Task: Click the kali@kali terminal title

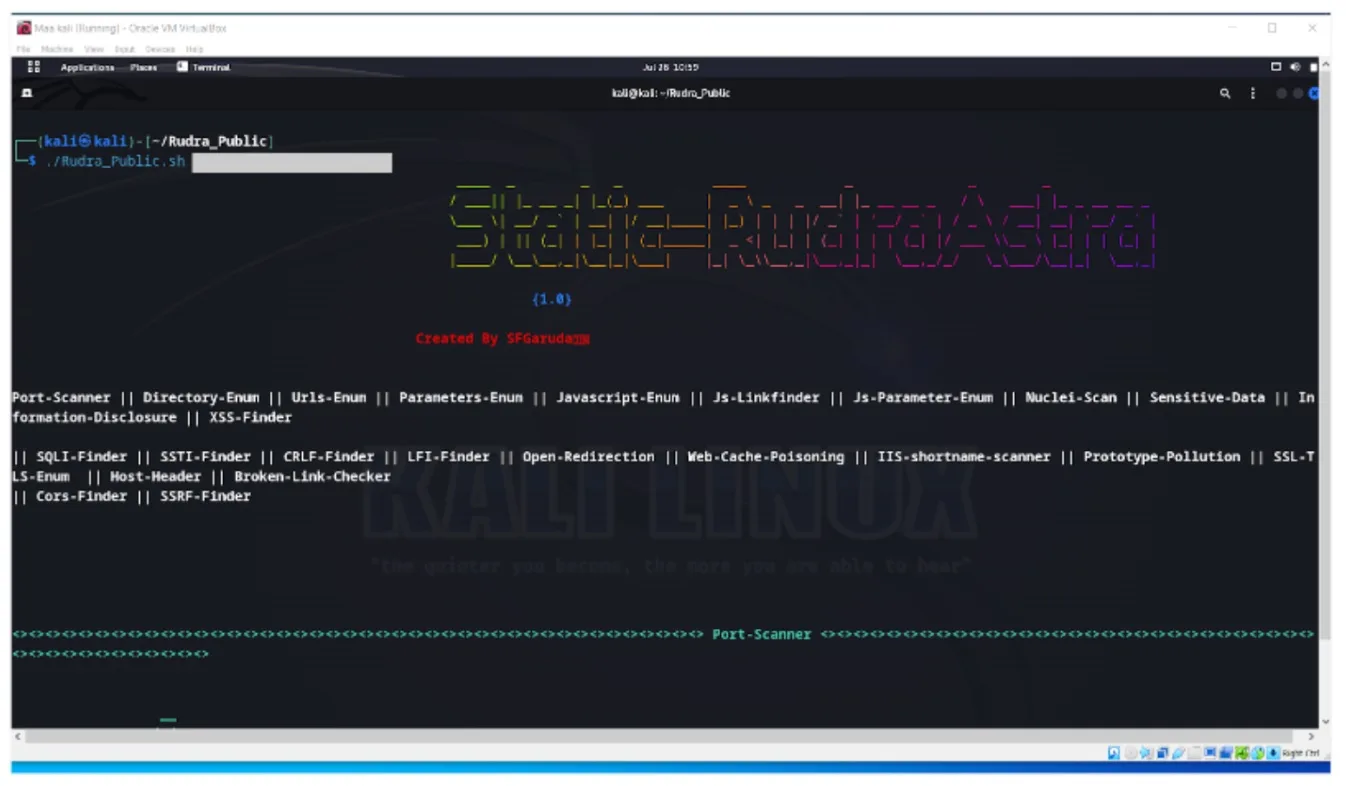Action: pyautogui.click(x=671, y=93)
